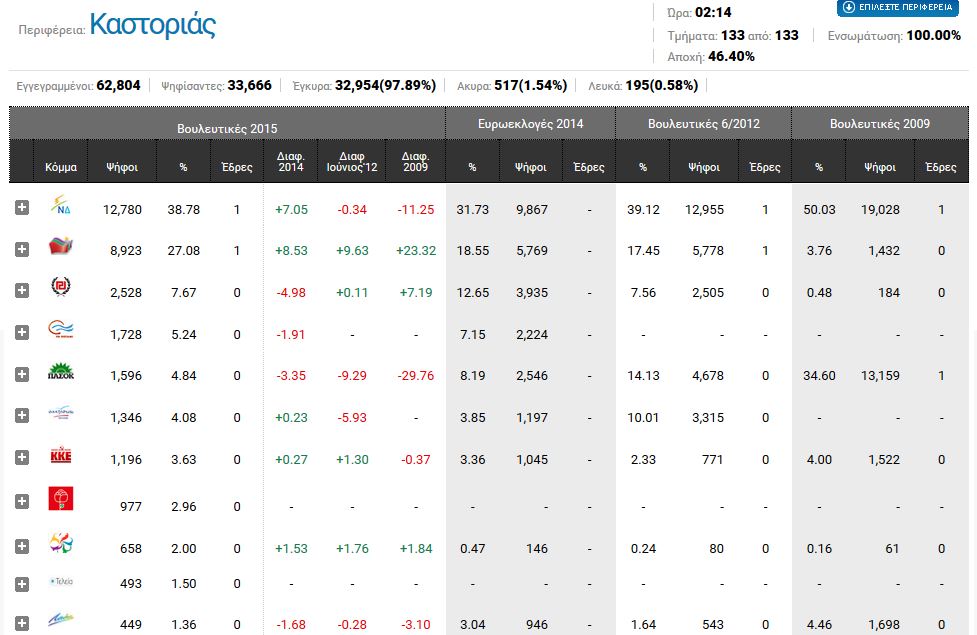Image resolution: width=977 pixels, height=635 pixels.
Task: Click the ΠΑΣΟΚ party logo
Action: tap(61, 374)
